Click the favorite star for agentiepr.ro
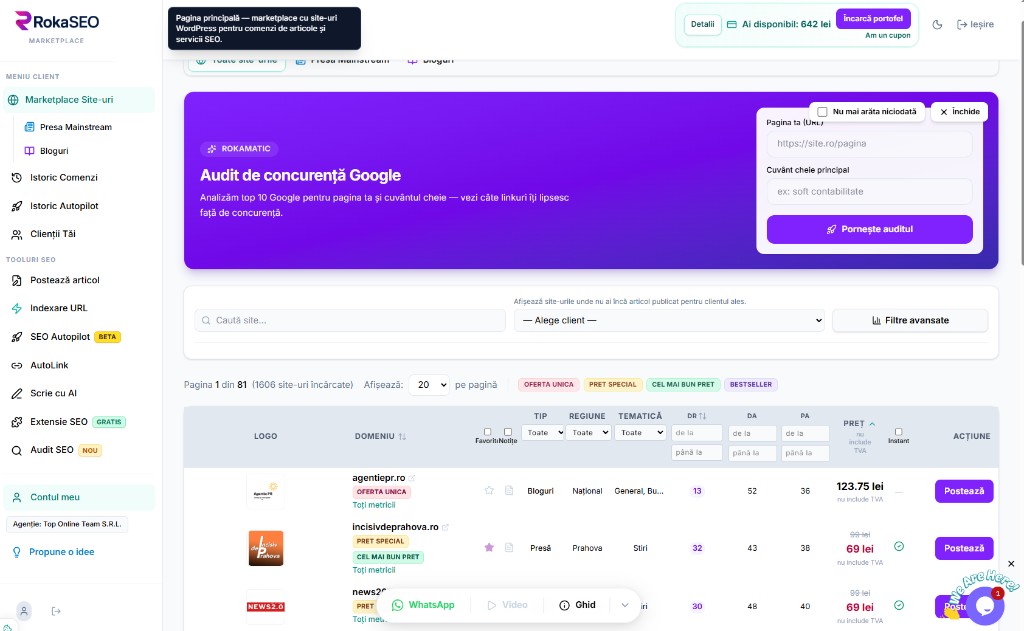Image resolution: width=1024 pixels, height=631 pixels. coord(489,491)
